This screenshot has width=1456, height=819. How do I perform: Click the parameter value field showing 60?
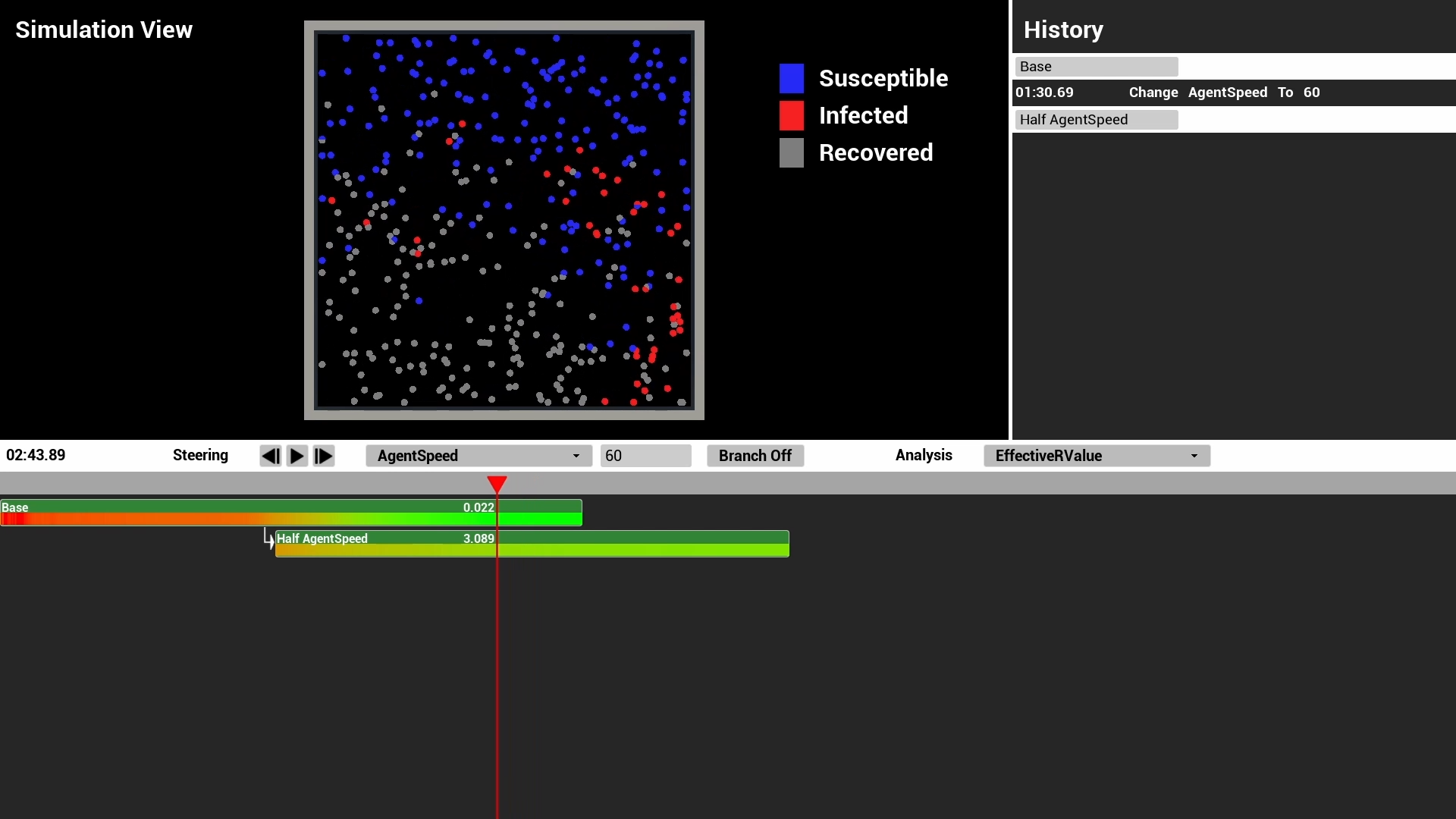pos(645,456)
